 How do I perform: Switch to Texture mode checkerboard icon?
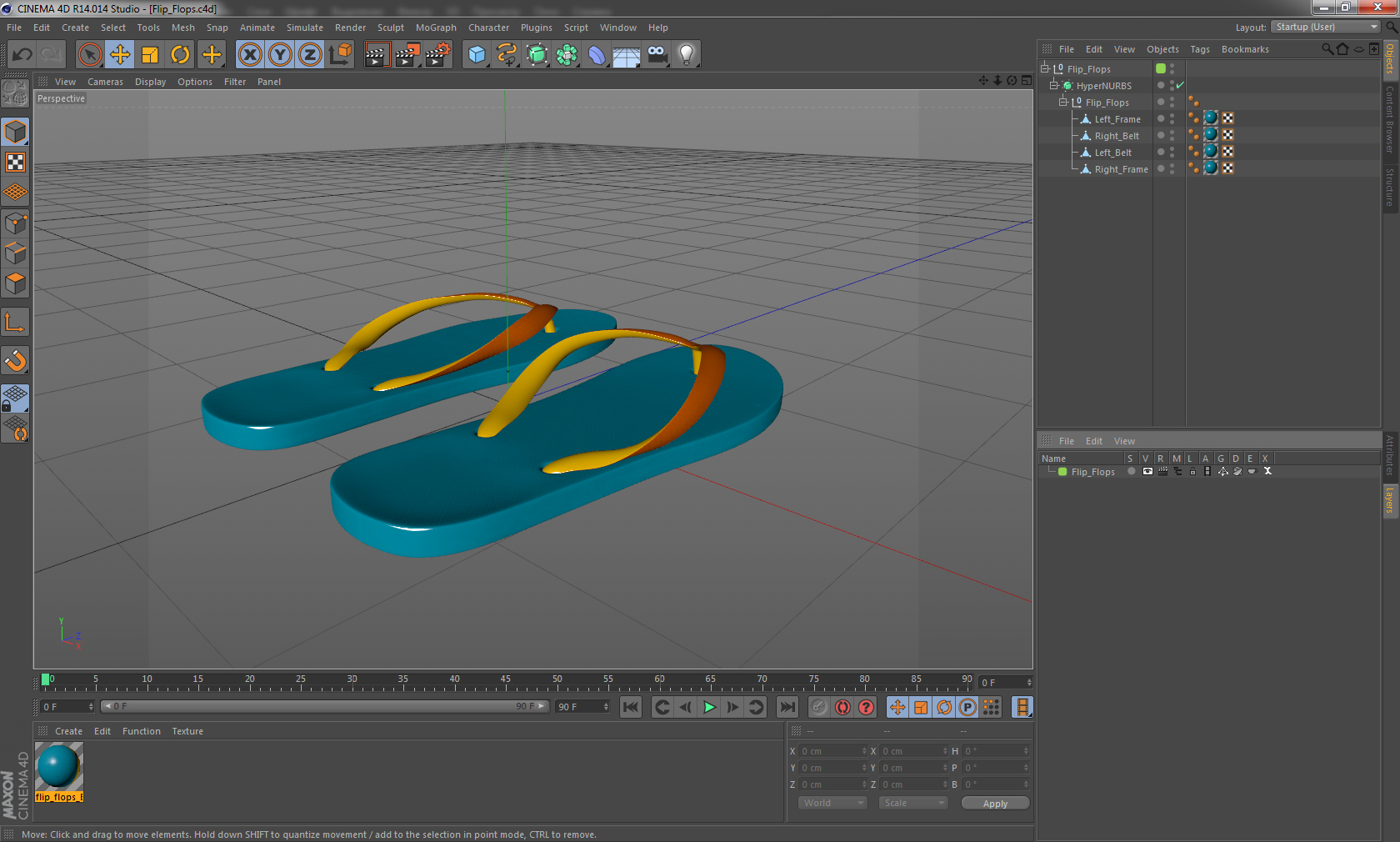point(16,162)
